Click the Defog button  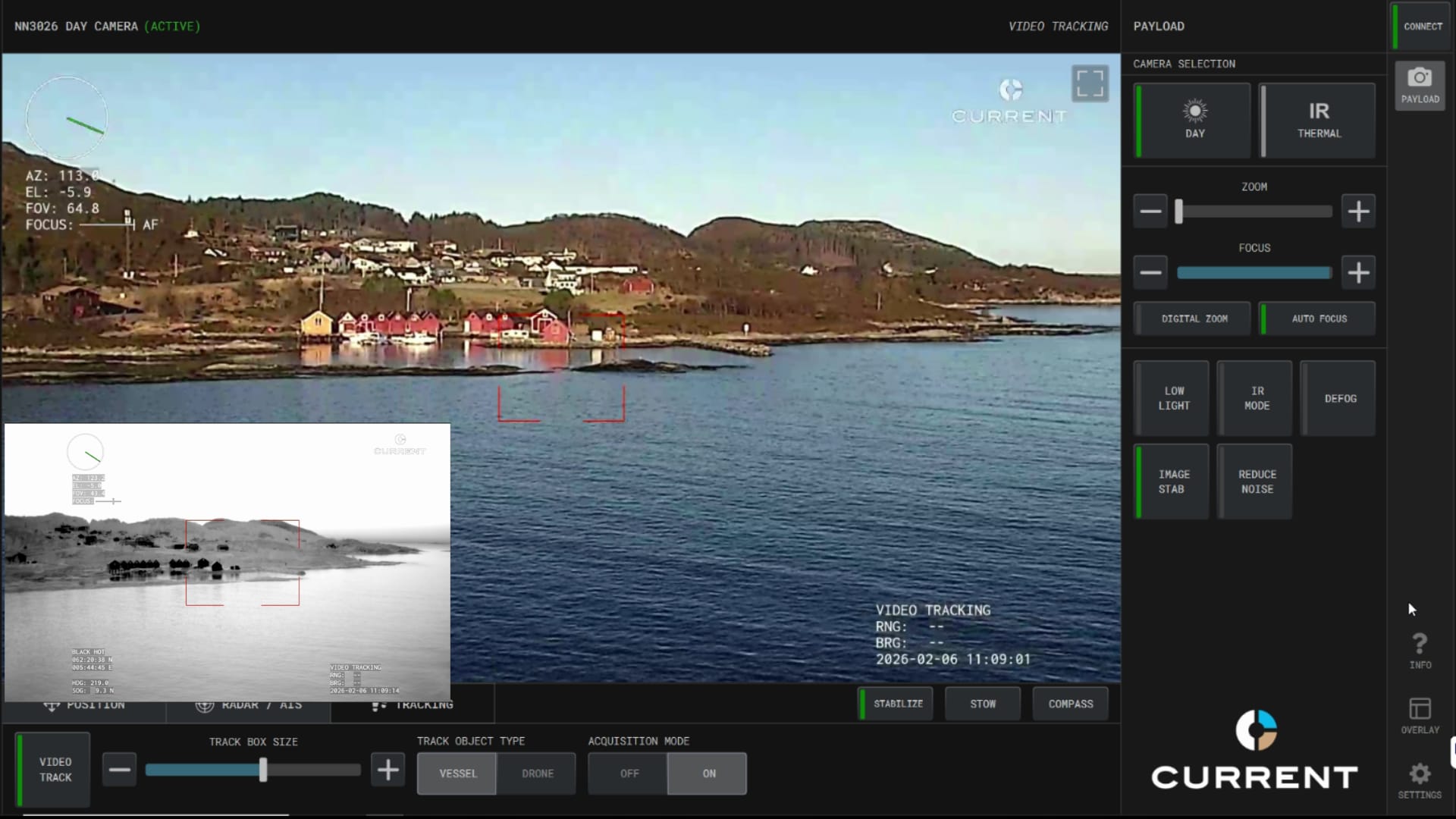tap(1340, 398)
